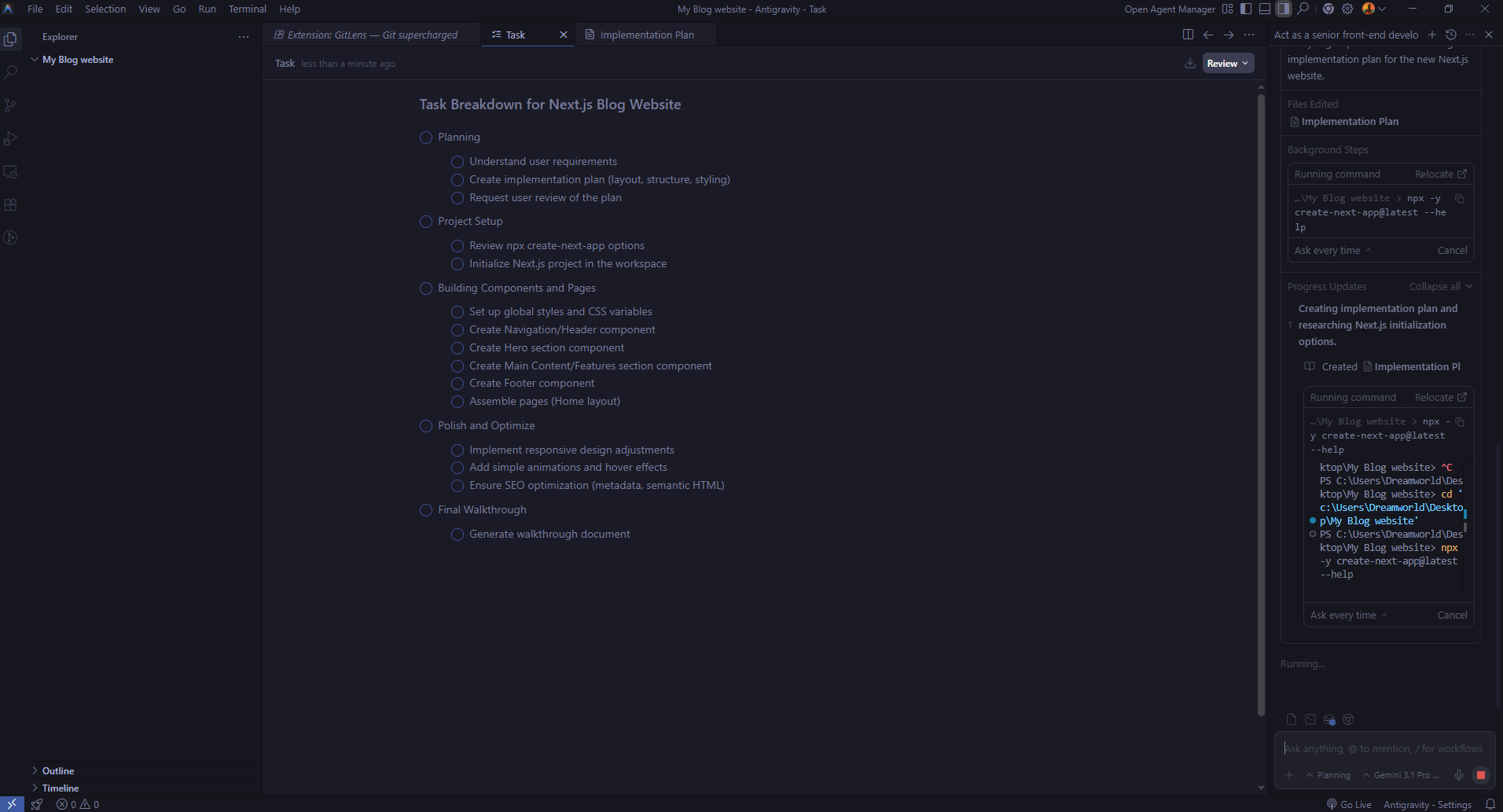This screenshot has height=812, width=1503.
Task: Split the editor with the split icon
Action: pos(1188,35)
